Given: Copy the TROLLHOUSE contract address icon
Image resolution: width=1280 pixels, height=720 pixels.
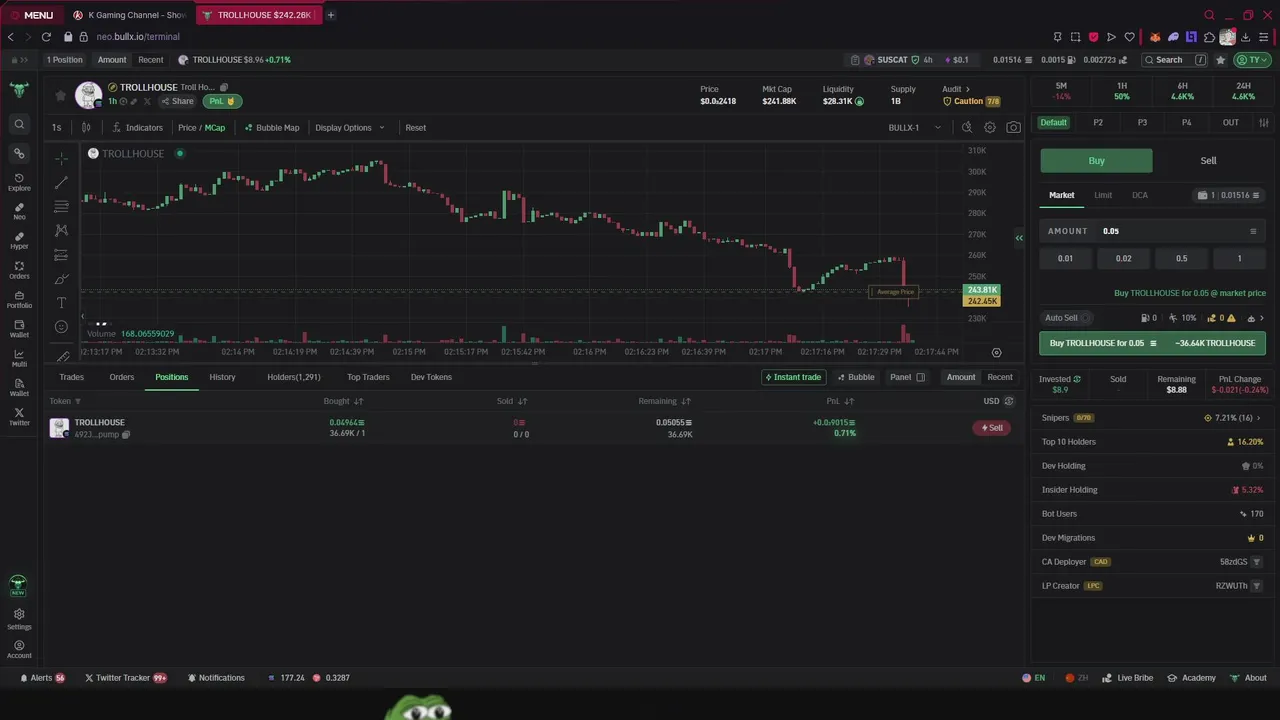Looking at the screenshot, I should (224, 87).
